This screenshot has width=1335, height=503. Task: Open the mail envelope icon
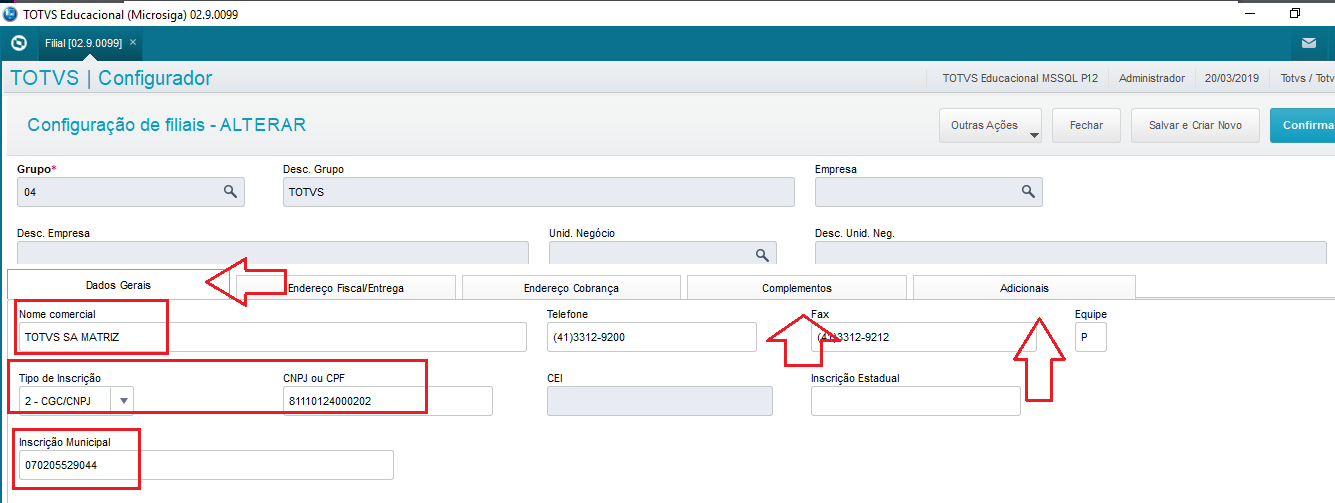1309,43
